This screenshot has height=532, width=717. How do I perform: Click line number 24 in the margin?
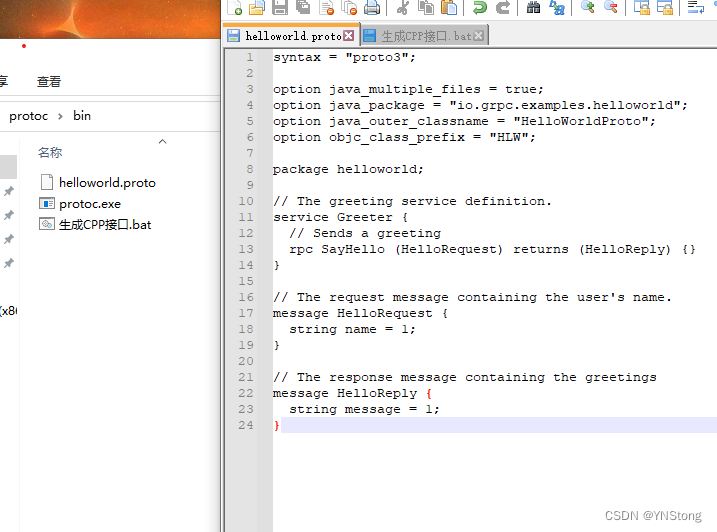point(246,425)
